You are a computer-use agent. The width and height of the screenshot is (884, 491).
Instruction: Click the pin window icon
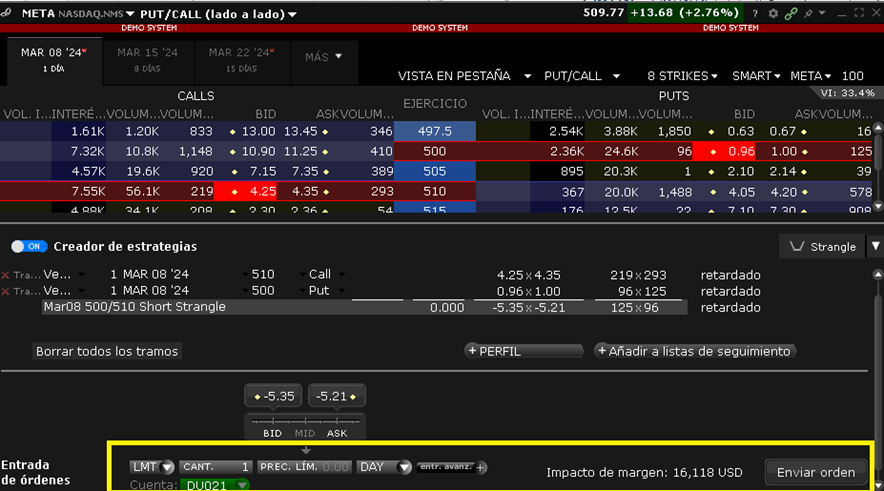click(x=808, y=14)
